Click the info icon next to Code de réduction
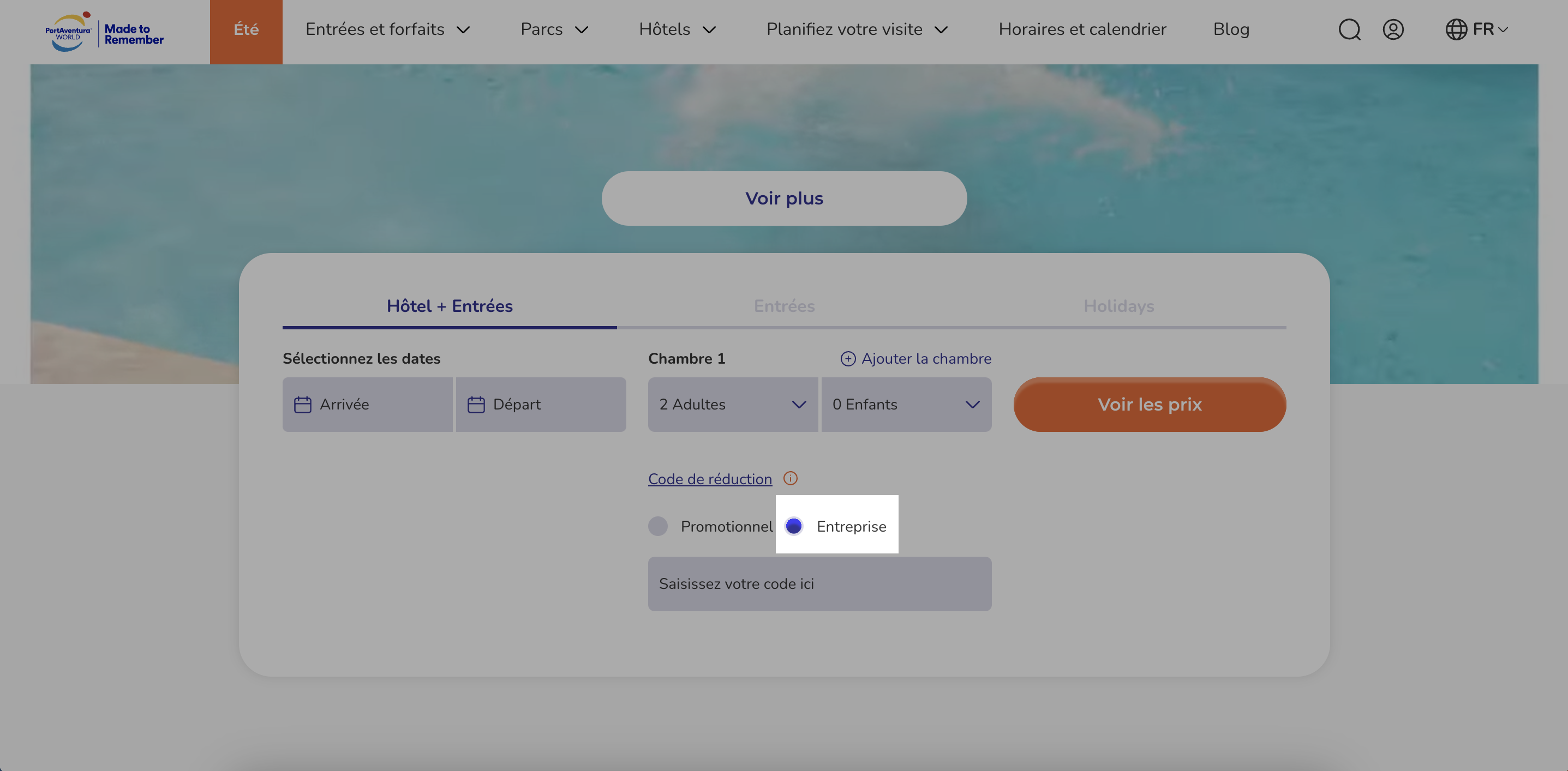This screenshot has height=771, width=1568. 790,478
